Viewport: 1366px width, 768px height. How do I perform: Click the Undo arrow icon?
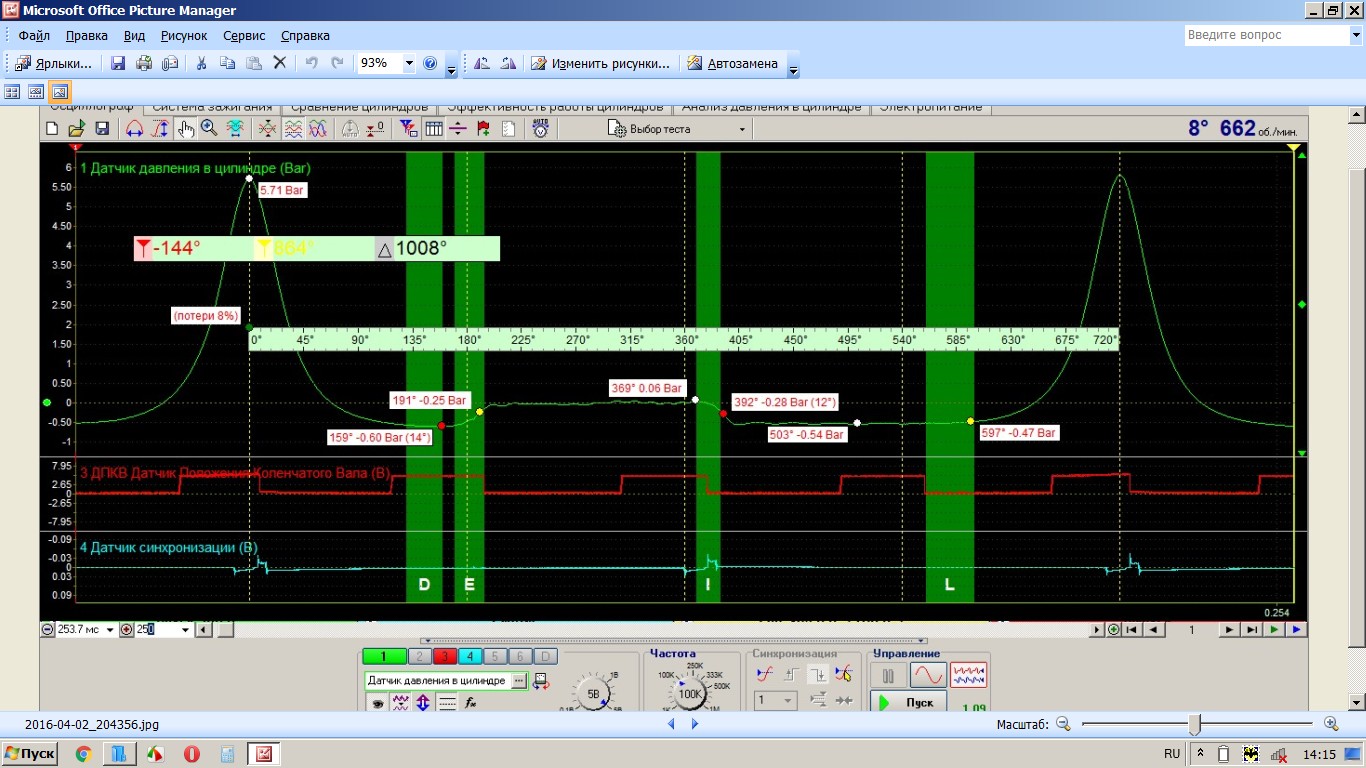311,63
